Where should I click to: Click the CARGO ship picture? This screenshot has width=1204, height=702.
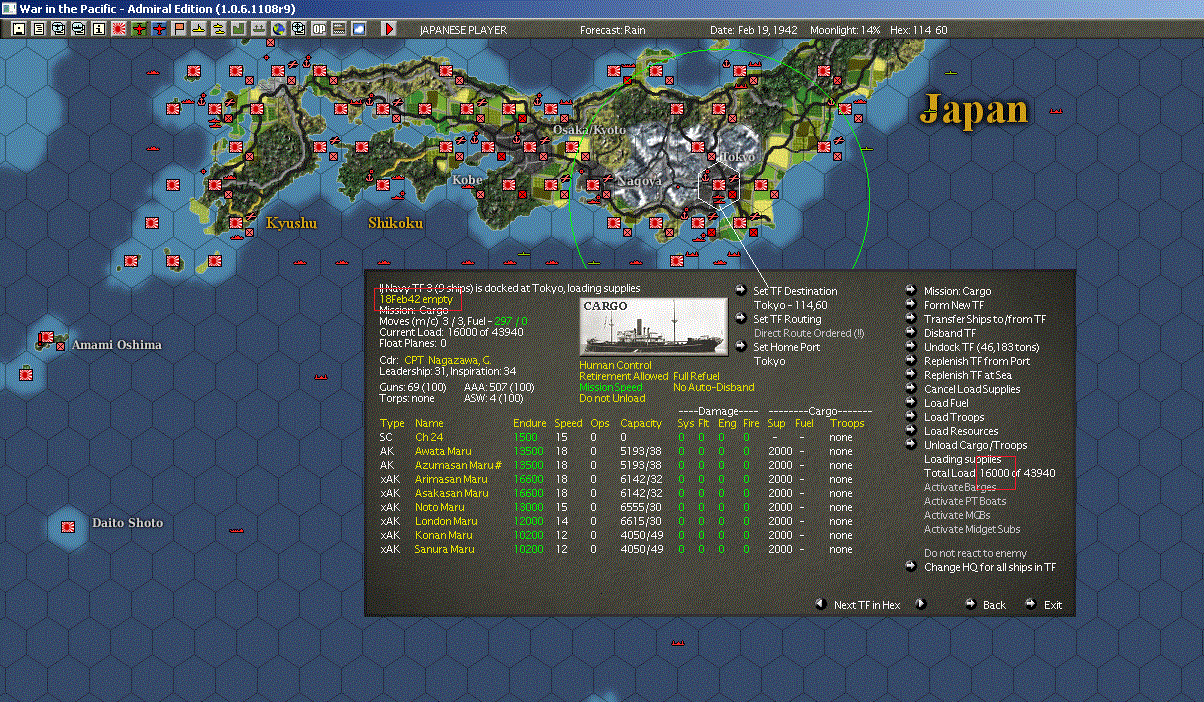point(654,326)
